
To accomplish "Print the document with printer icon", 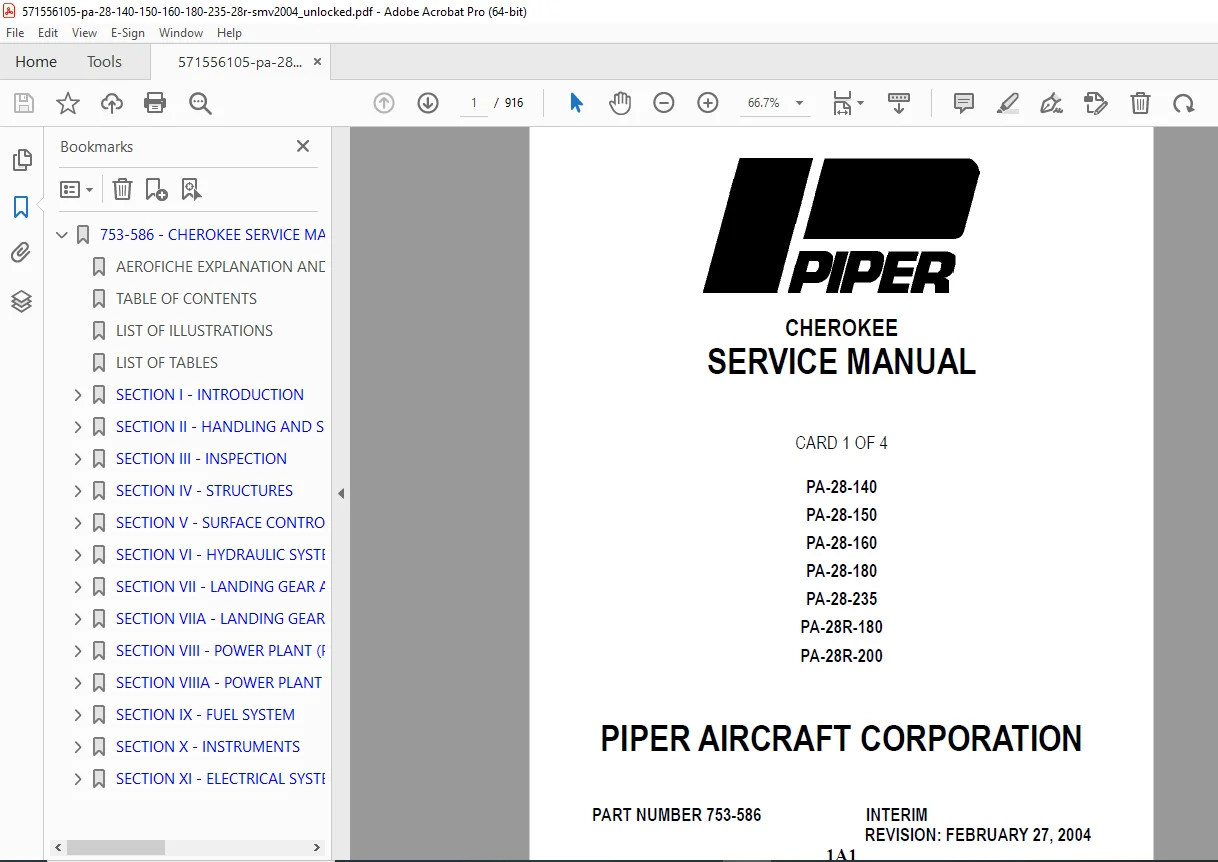I will (x=155, y=103).
